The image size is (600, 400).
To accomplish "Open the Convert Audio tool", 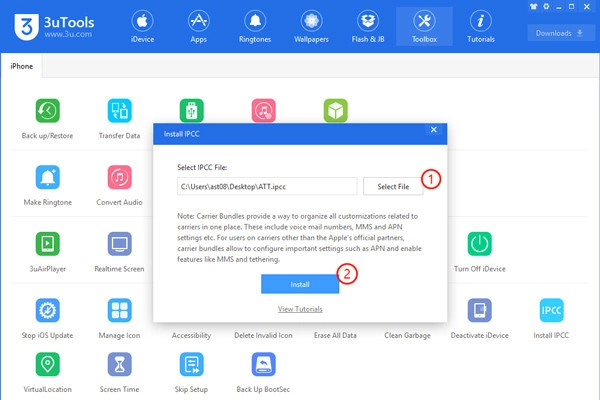I will 118,178.
